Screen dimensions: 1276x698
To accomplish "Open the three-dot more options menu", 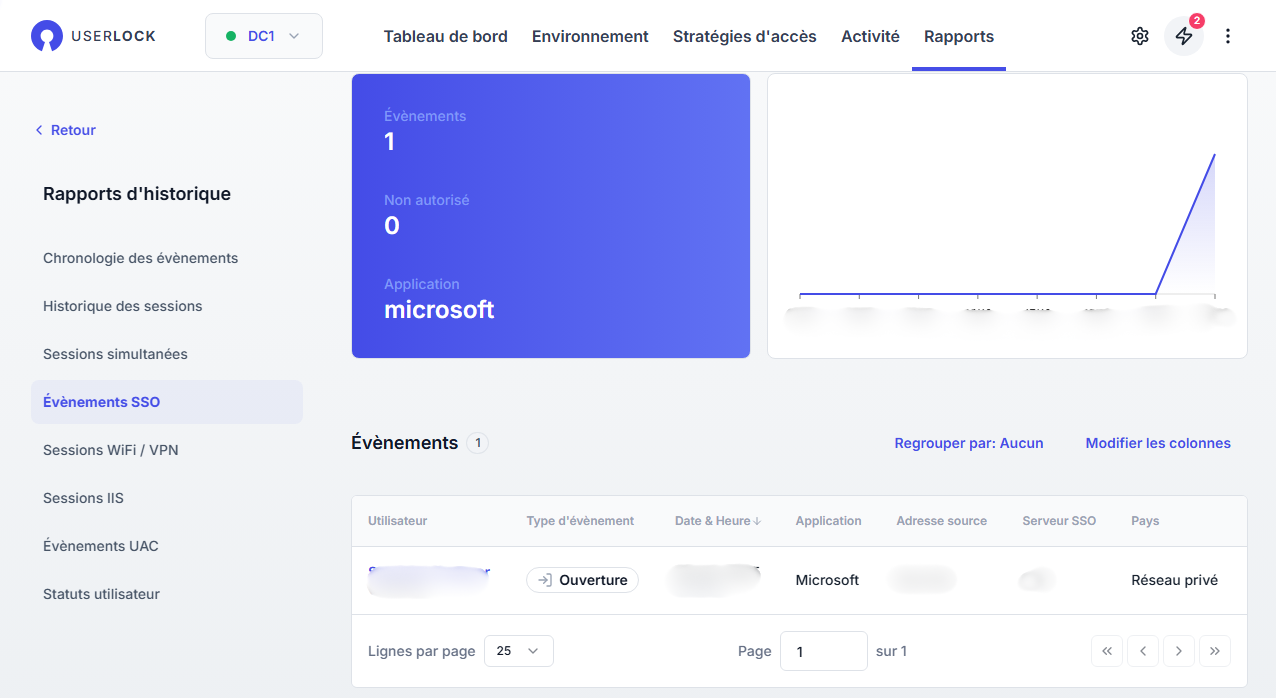I will (x=1228, y=36).
